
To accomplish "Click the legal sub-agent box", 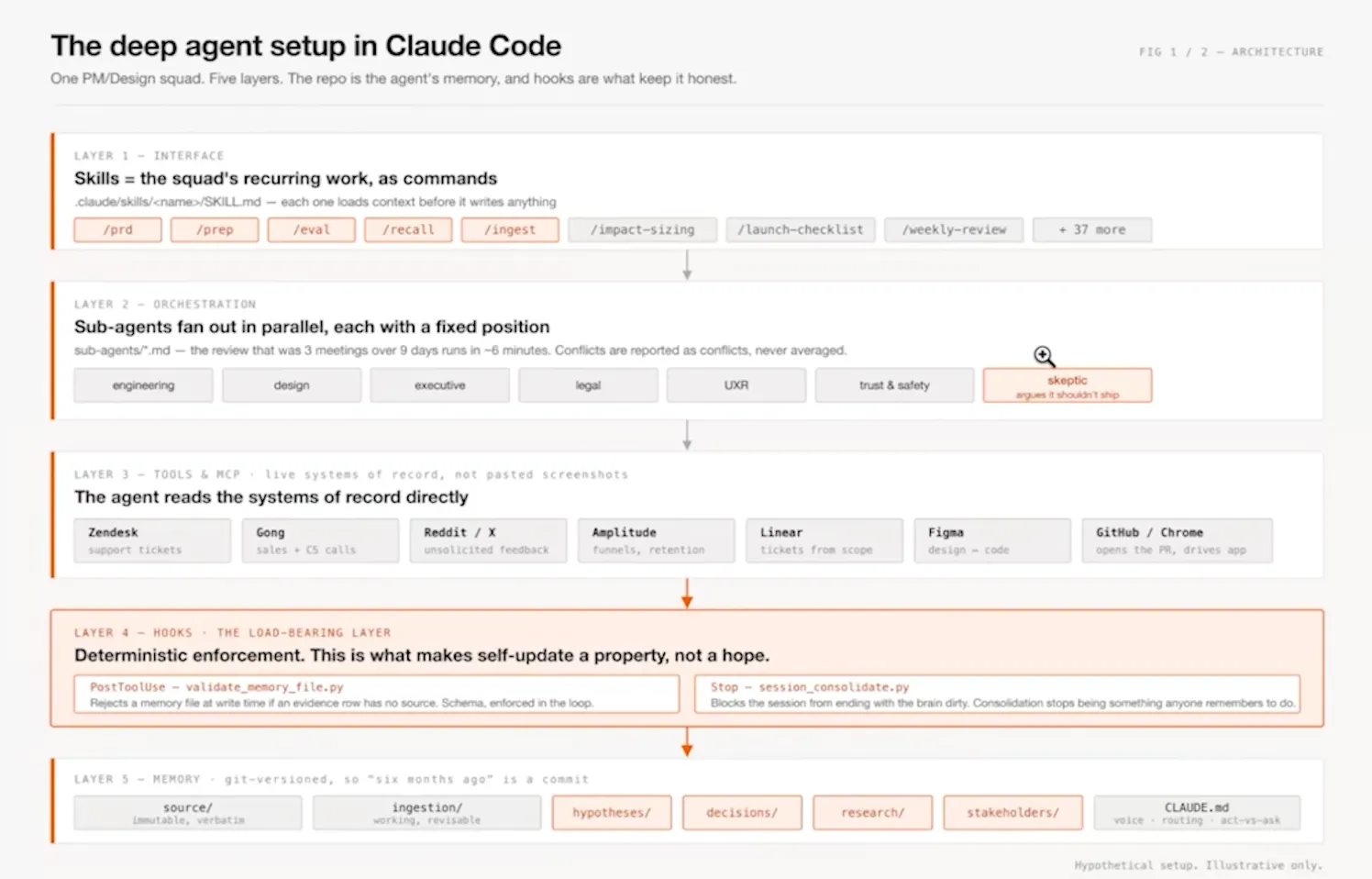I will pyautogui.click(x=588, y=385).
